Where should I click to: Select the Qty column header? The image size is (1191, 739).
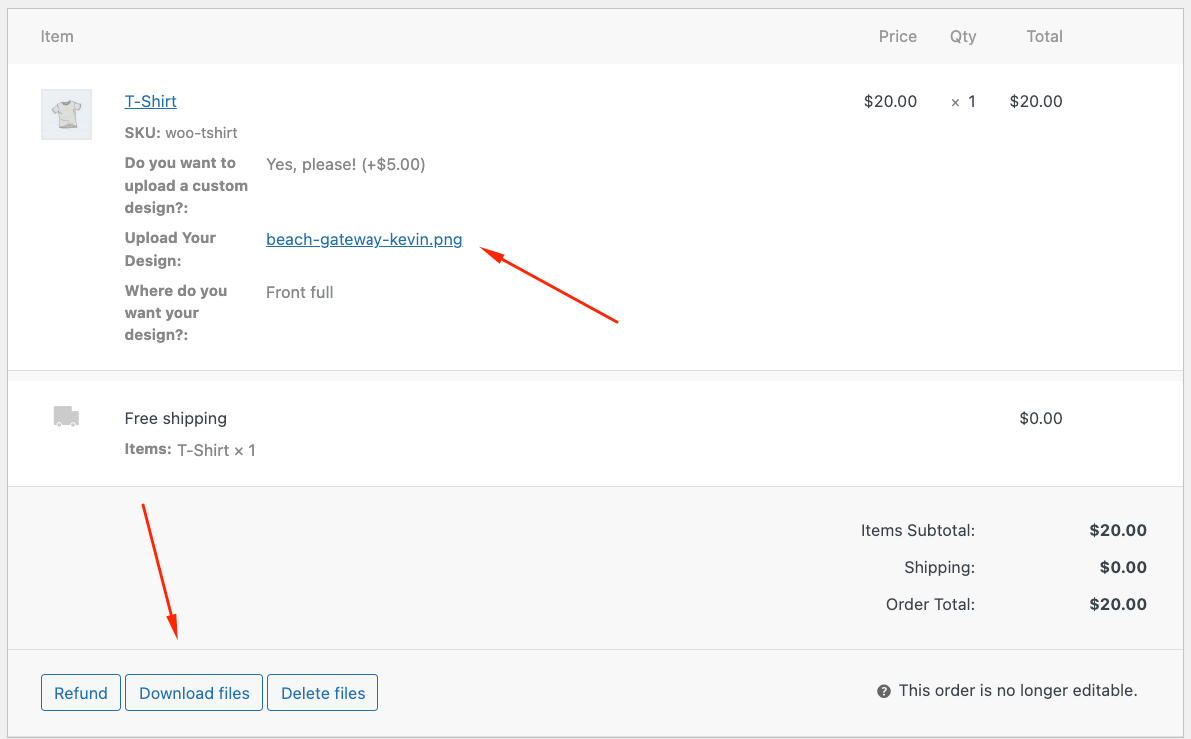(x=962, y=36)
